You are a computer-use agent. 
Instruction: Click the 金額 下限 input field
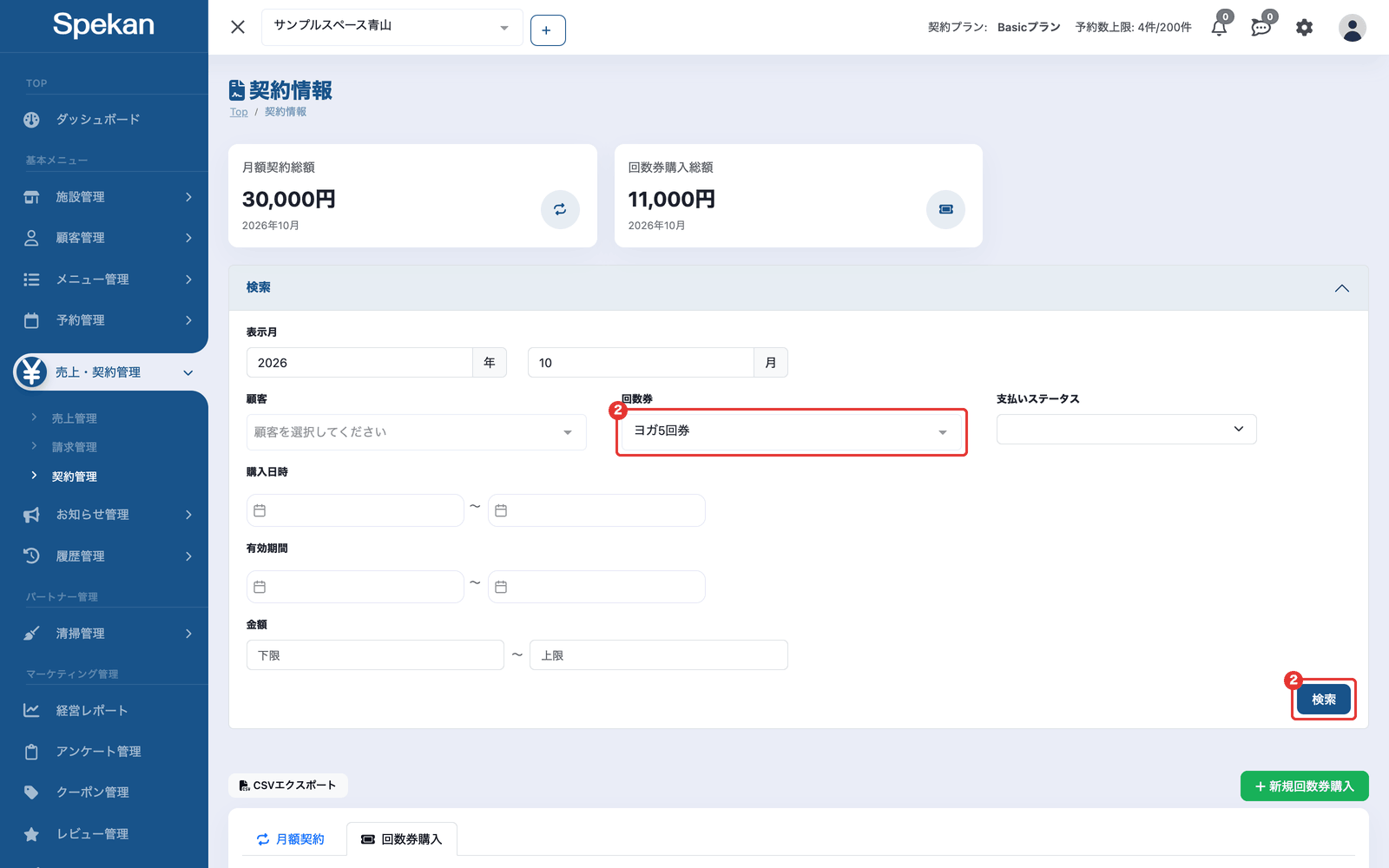click(375, 655)
